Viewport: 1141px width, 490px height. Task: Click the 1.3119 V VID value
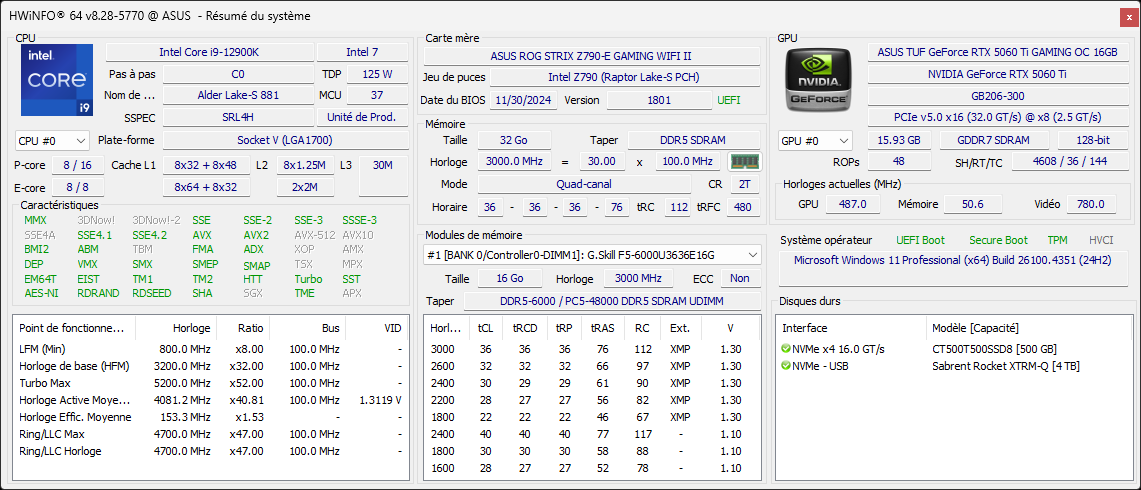(x=381, y=400)
